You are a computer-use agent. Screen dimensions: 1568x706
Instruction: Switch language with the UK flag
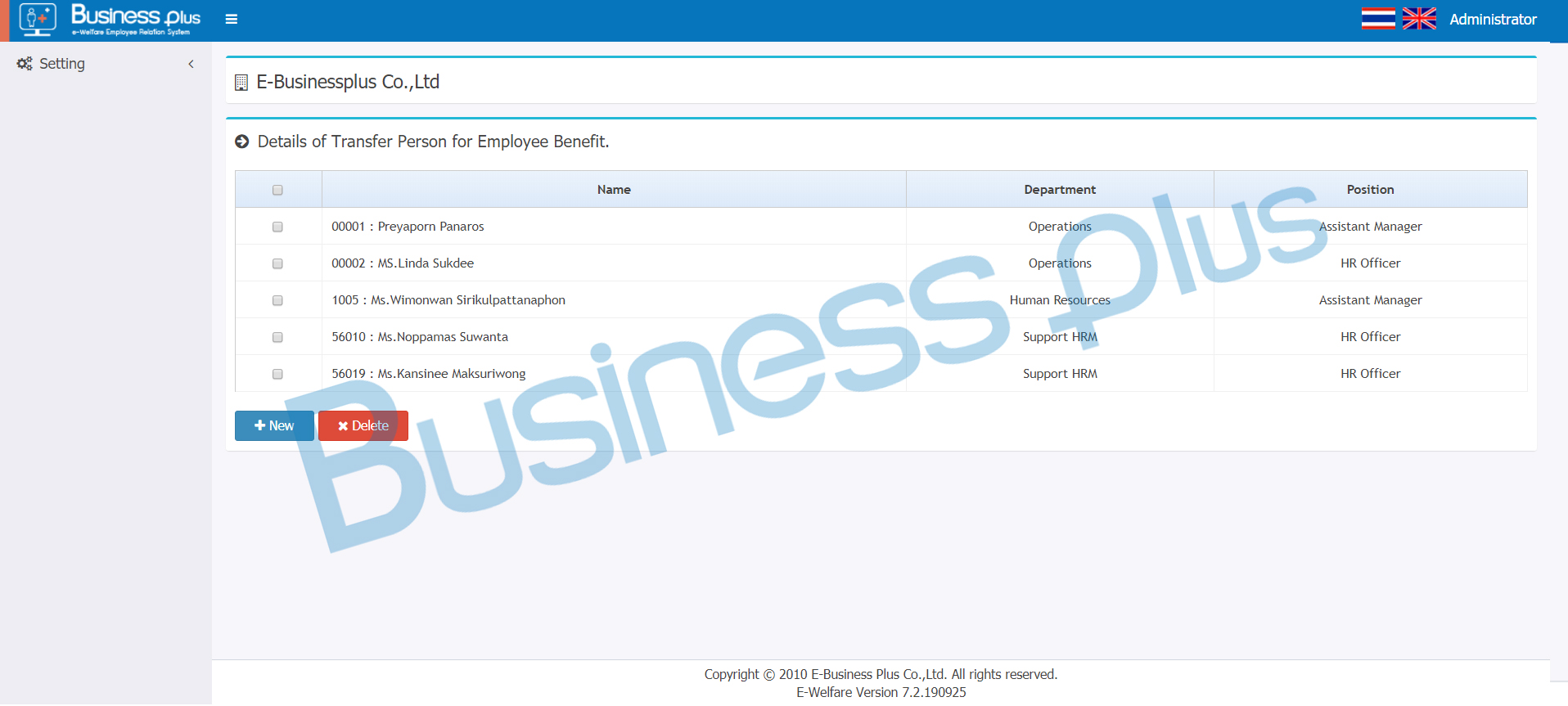tap(1419, 19)
